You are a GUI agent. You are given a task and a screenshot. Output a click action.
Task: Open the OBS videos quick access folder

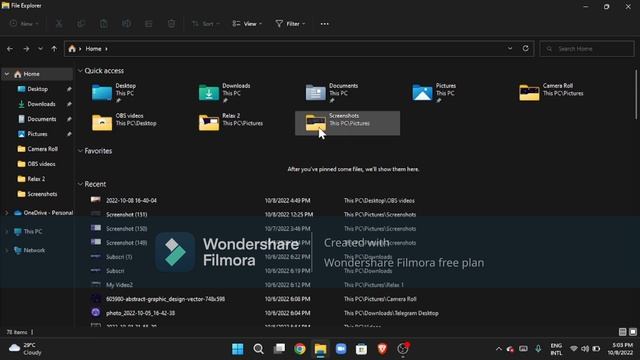pos(134,123)
